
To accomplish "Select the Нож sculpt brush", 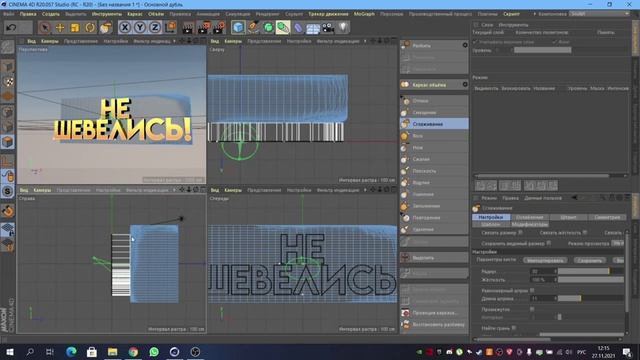I will (434, 147).
